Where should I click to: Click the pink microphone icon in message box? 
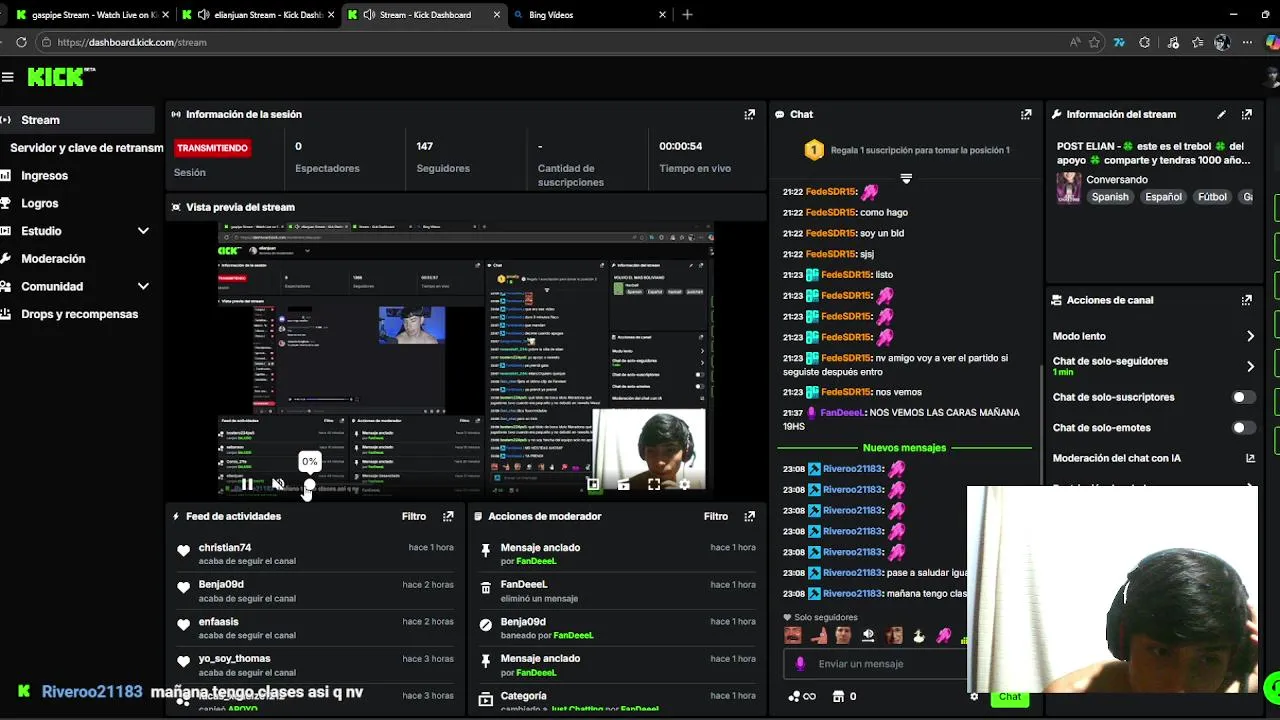800,664
